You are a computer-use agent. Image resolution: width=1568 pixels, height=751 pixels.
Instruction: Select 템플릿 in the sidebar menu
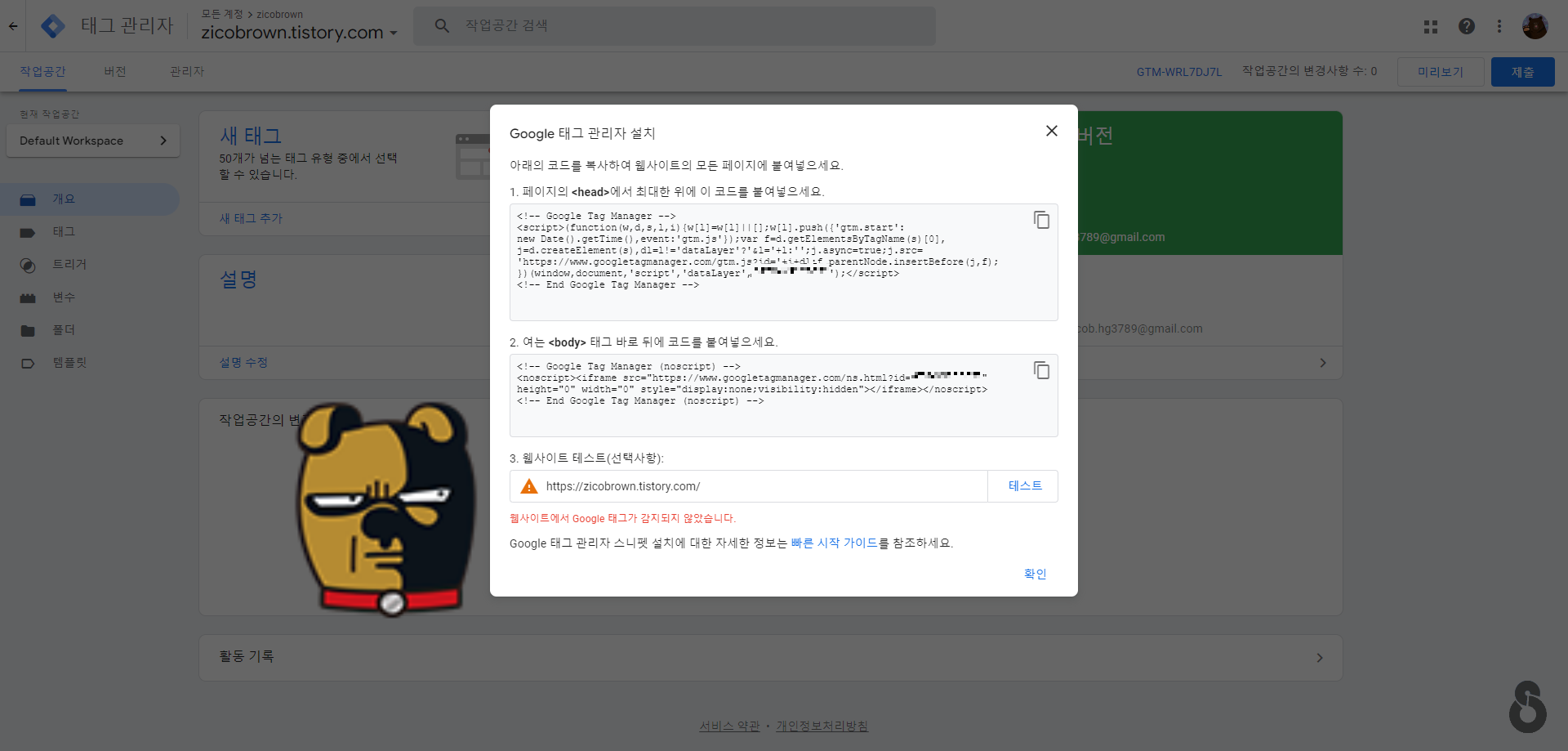(69, 363)
